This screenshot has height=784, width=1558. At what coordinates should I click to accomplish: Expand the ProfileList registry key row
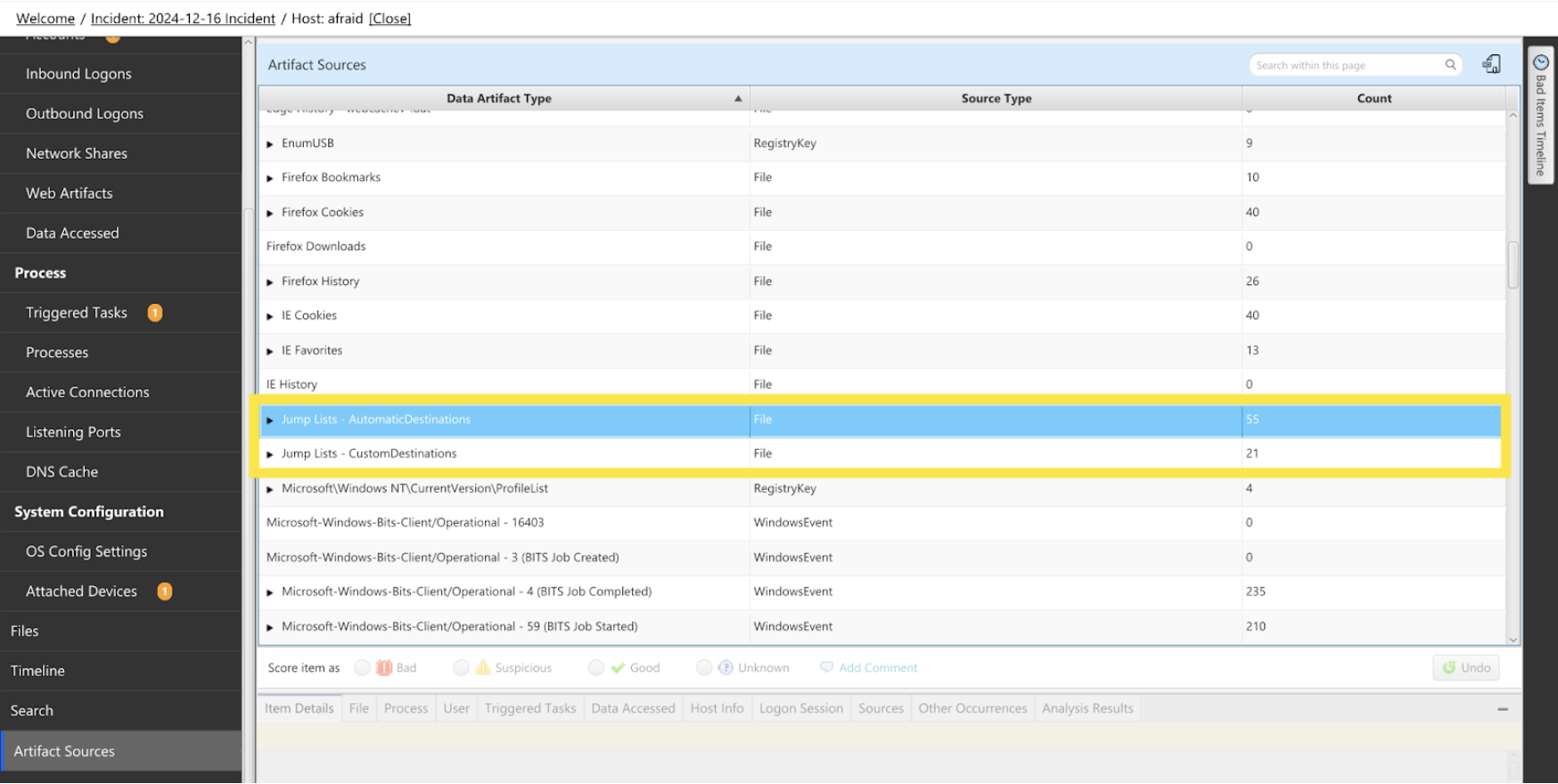tap(270, 489)
